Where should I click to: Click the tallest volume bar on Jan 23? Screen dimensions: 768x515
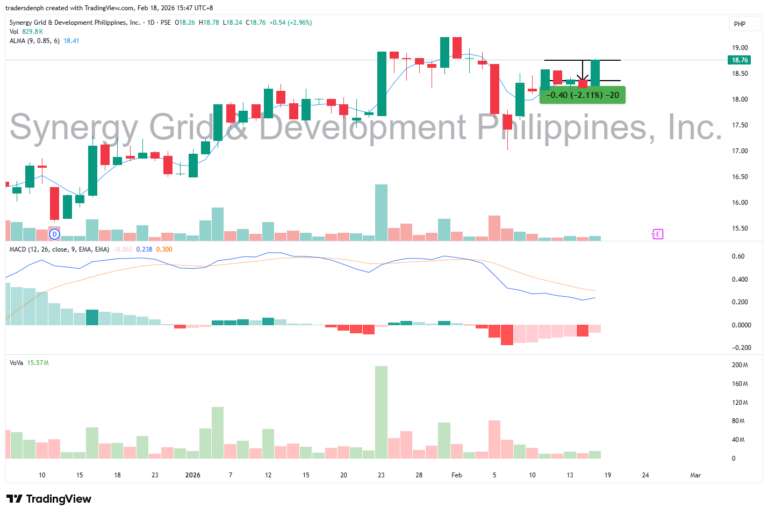click(381, 212)
